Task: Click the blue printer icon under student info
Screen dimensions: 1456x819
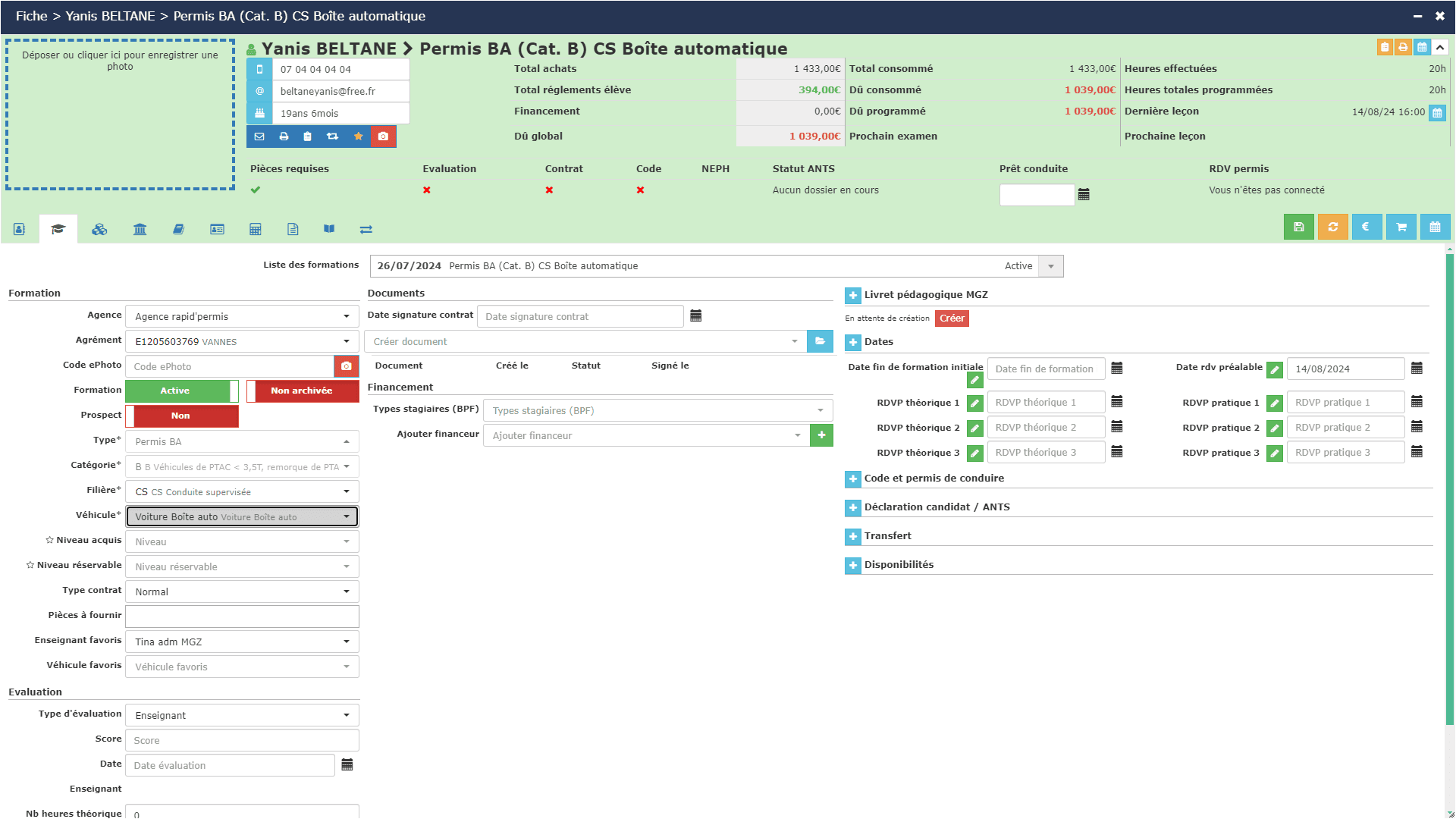Action: tap(284, 136)
